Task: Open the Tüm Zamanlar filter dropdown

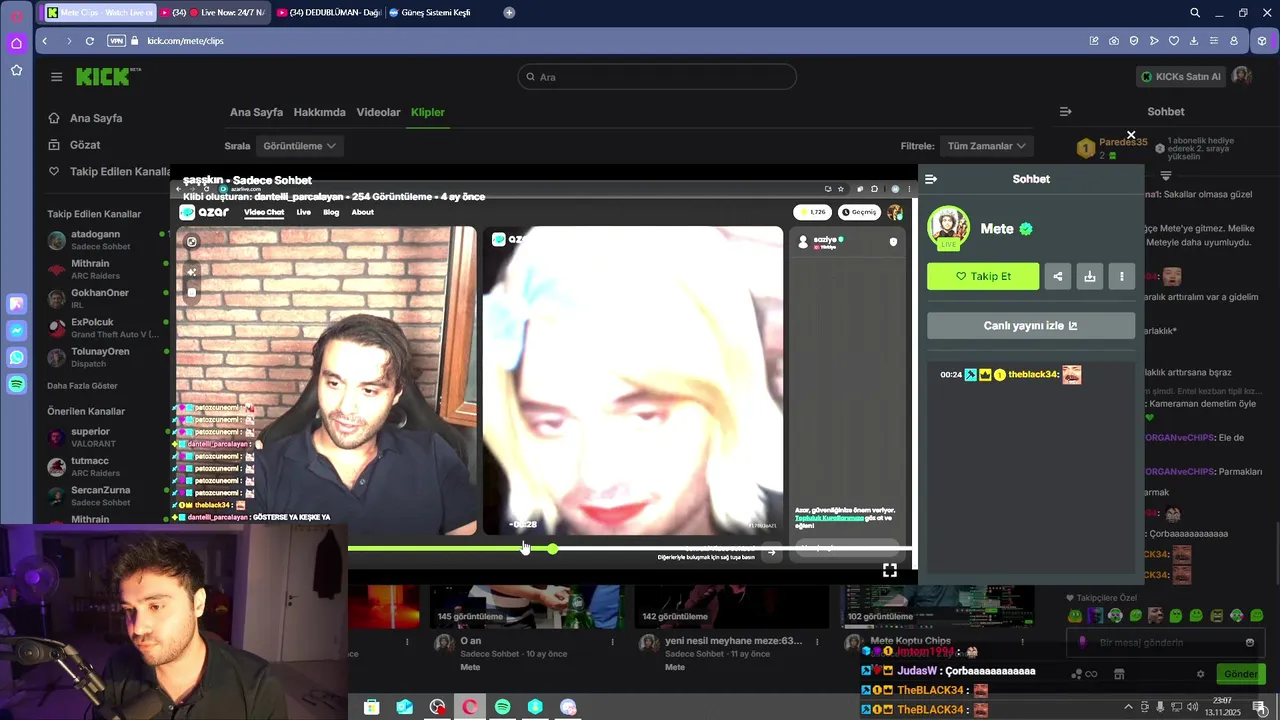Action: tap(986, 146)
